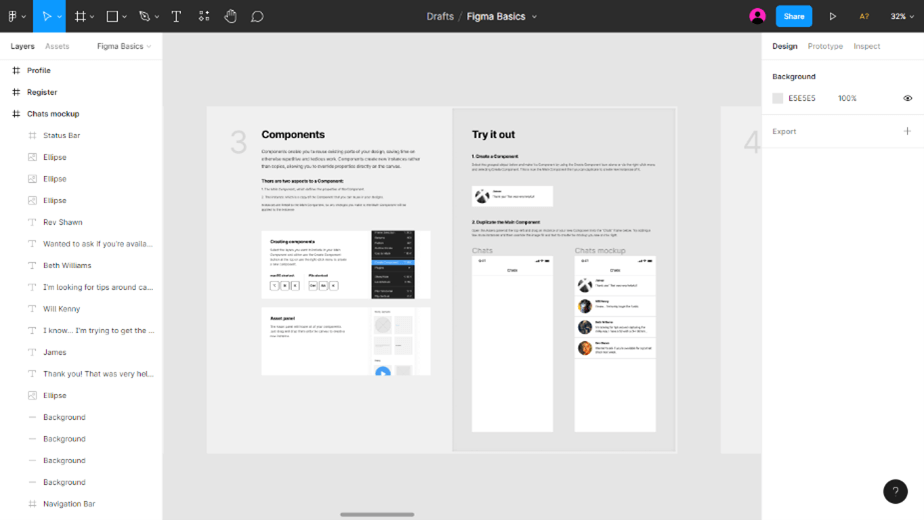Select the Hand tool

[x=230, y=17]
